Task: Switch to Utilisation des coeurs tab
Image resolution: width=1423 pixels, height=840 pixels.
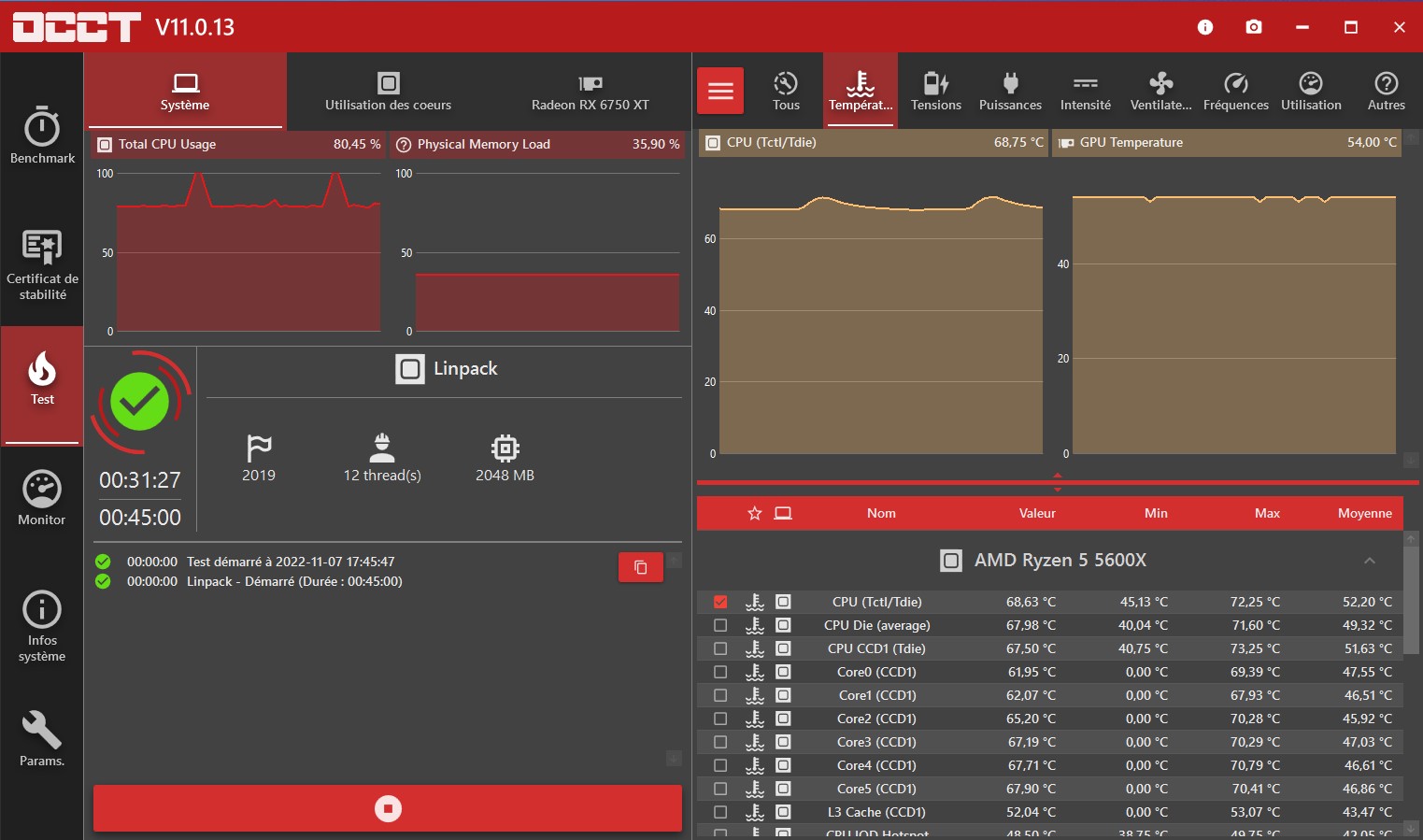Action: coord(388,91)
